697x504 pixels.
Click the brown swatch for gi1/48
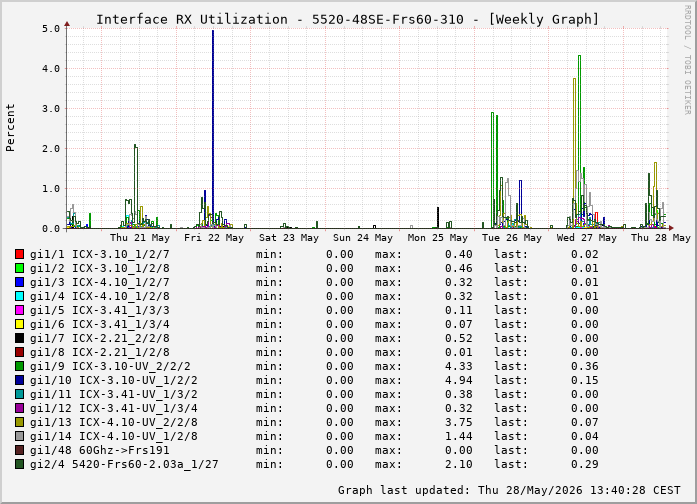point(19,450)
